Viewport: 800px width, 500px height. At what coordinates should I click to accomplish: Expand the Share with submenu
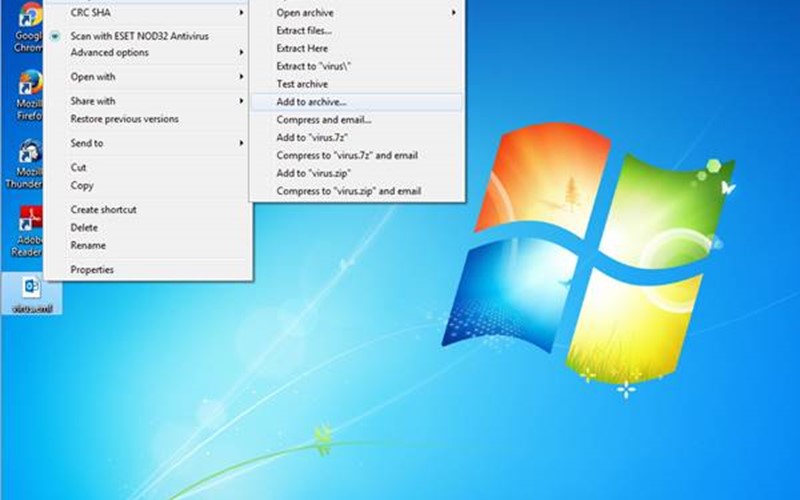(x=148, y=101)
